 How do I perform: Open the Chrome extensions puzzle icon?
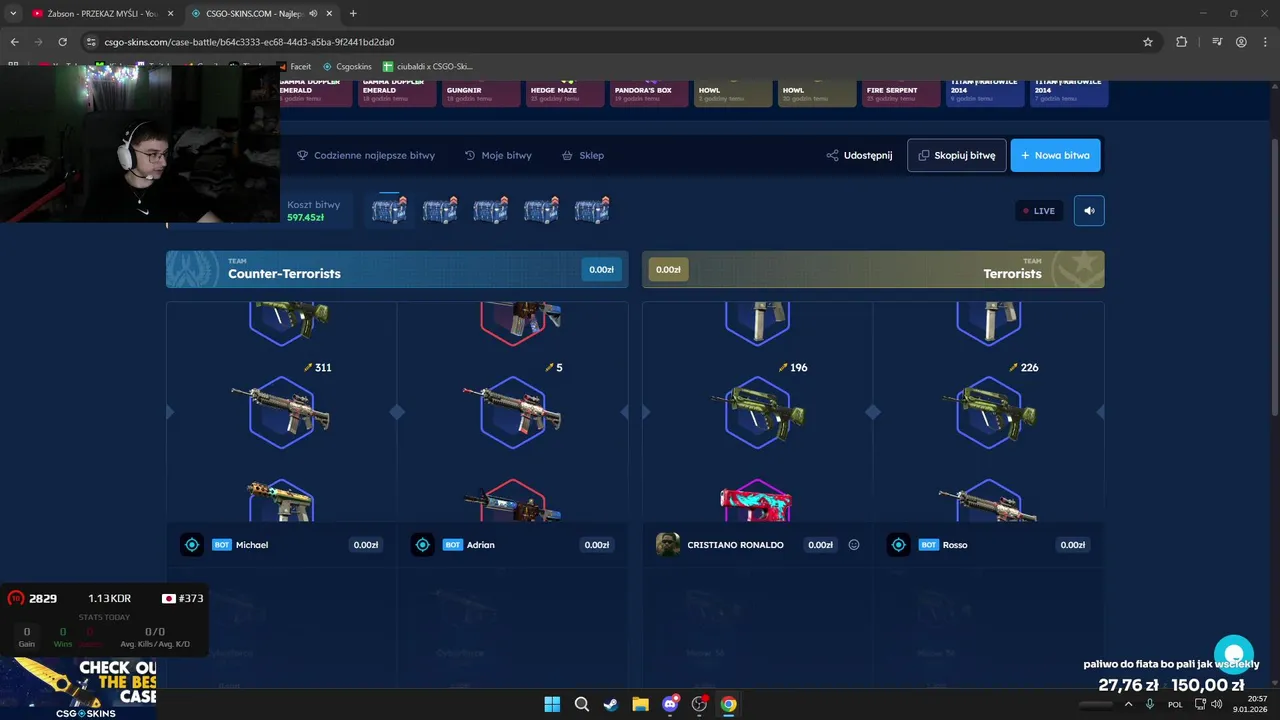pyautogui.click(x=1182, y=42)
